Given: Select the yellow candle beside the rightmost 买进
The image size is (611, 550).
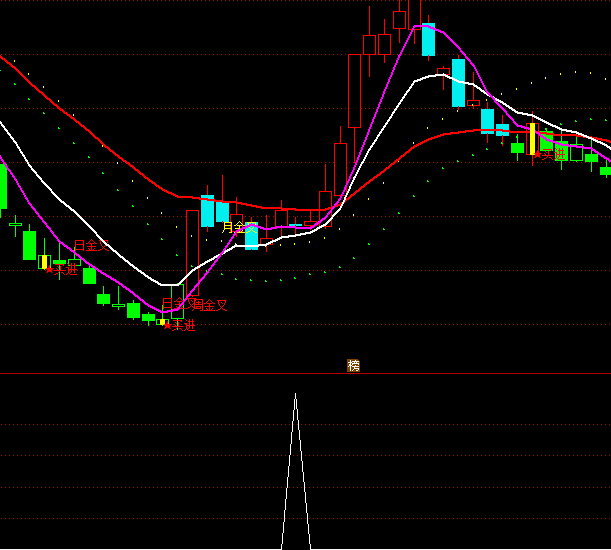Looking at the screenshot, I should pyautogui.click(x=532, y=139).
